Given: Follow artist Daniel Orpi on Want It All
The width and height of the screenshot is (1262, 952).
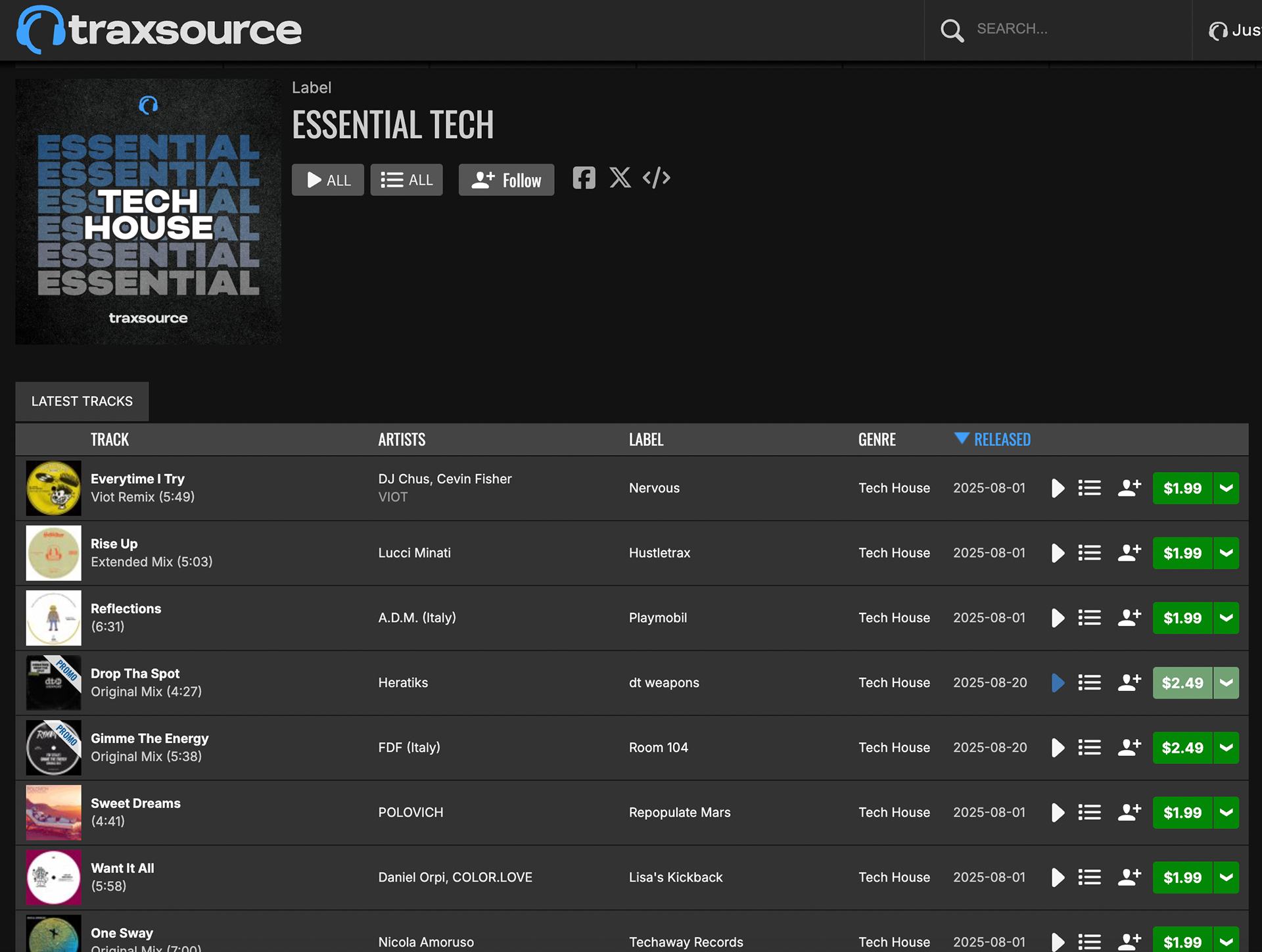Looking at the screenshot, I should tap(1129, 878).
